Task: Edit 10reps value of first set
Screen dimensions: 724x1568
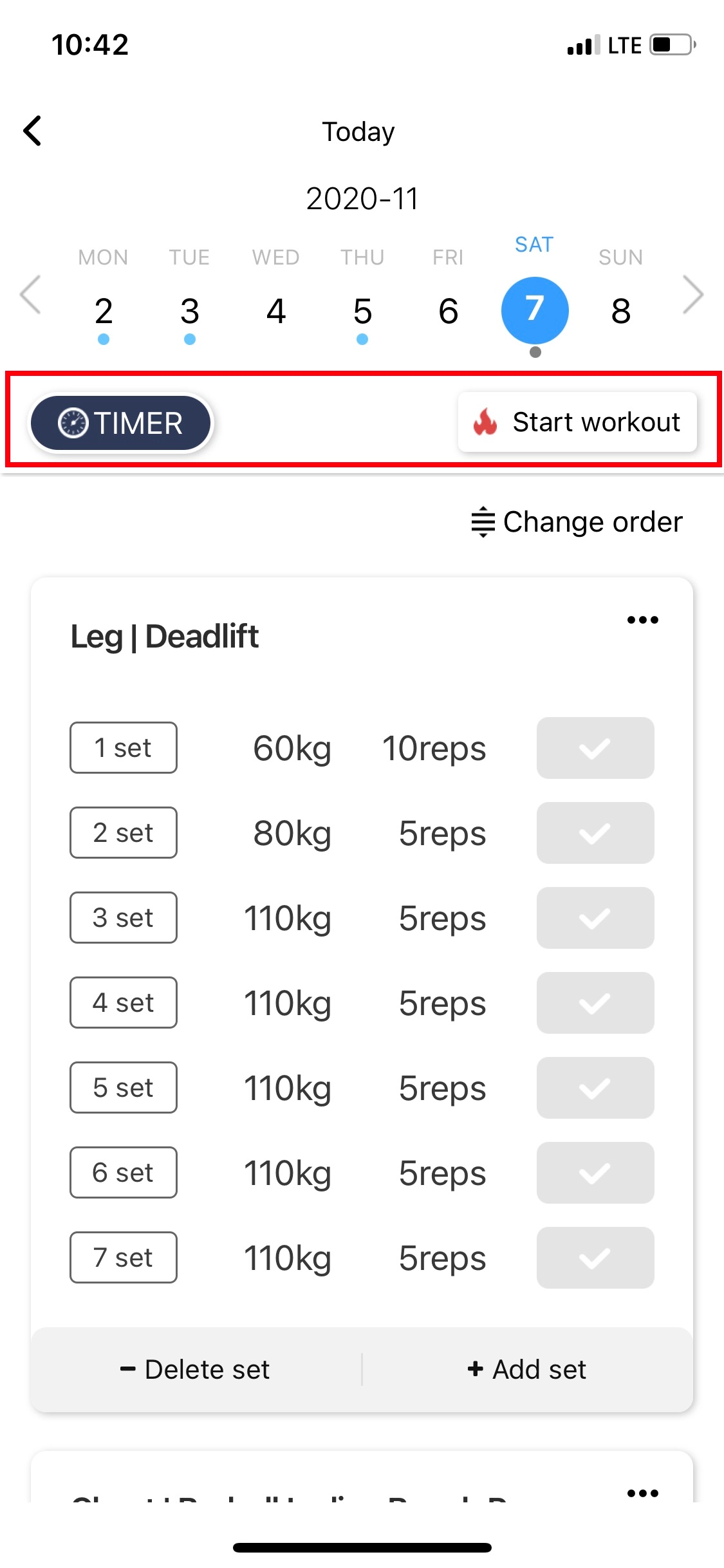Action: click(434, 749)
